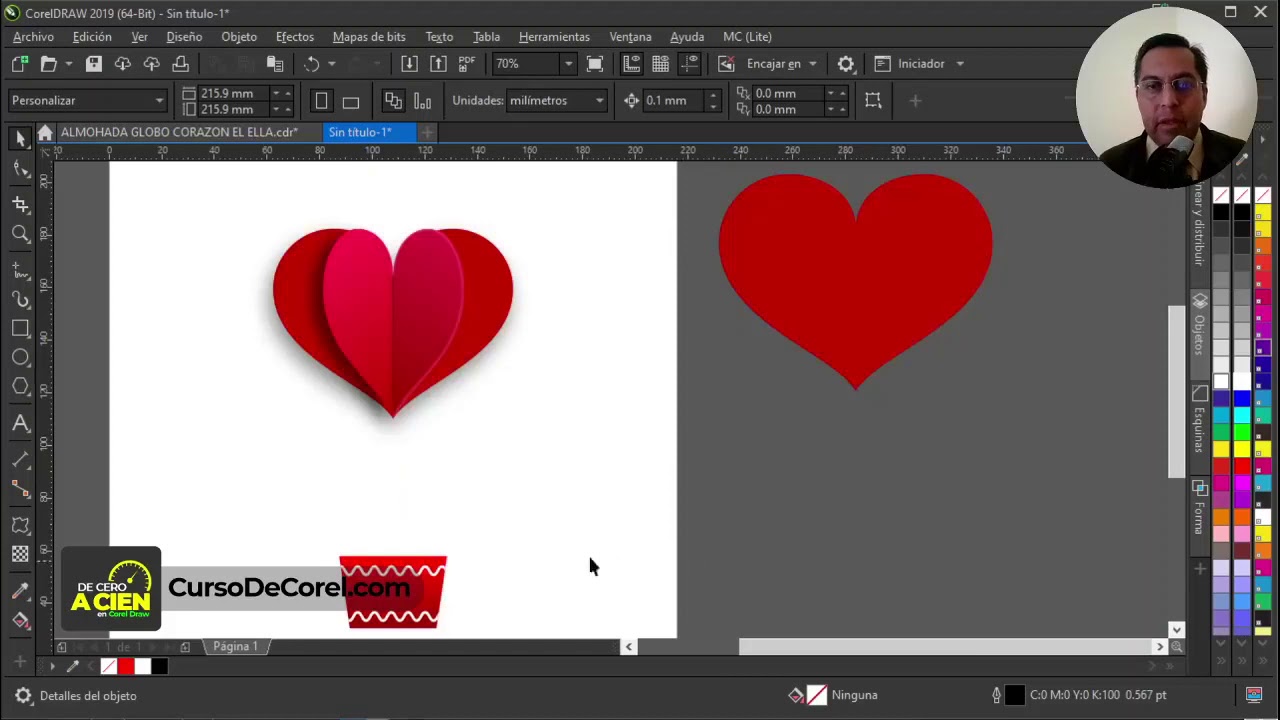This screenshot has height=720, width=1280.
Task: Create a new document icon
Action: (x=20, y=64)
